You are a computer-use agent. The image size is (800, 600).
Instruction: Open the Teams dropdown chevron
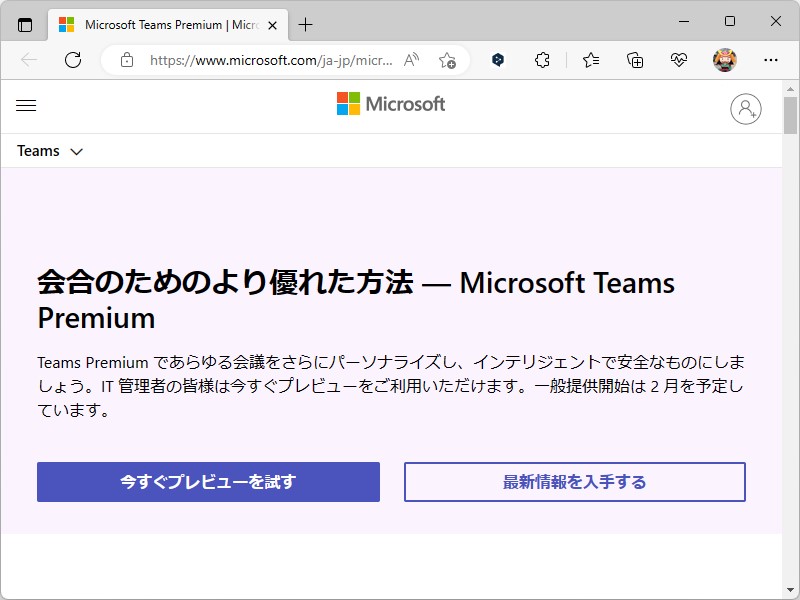tap(78, 151)
